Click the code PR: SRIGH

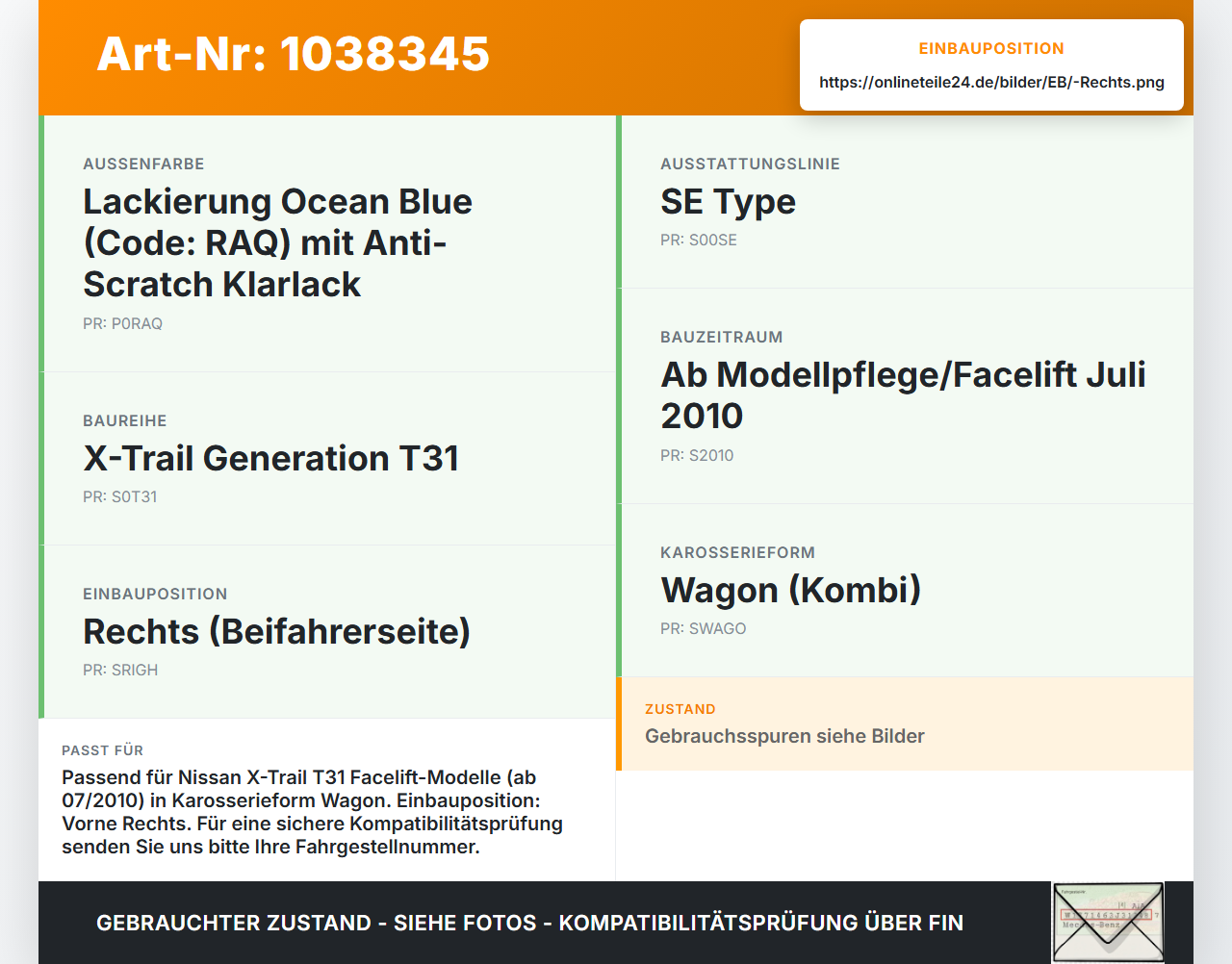[x=120, y=671]
